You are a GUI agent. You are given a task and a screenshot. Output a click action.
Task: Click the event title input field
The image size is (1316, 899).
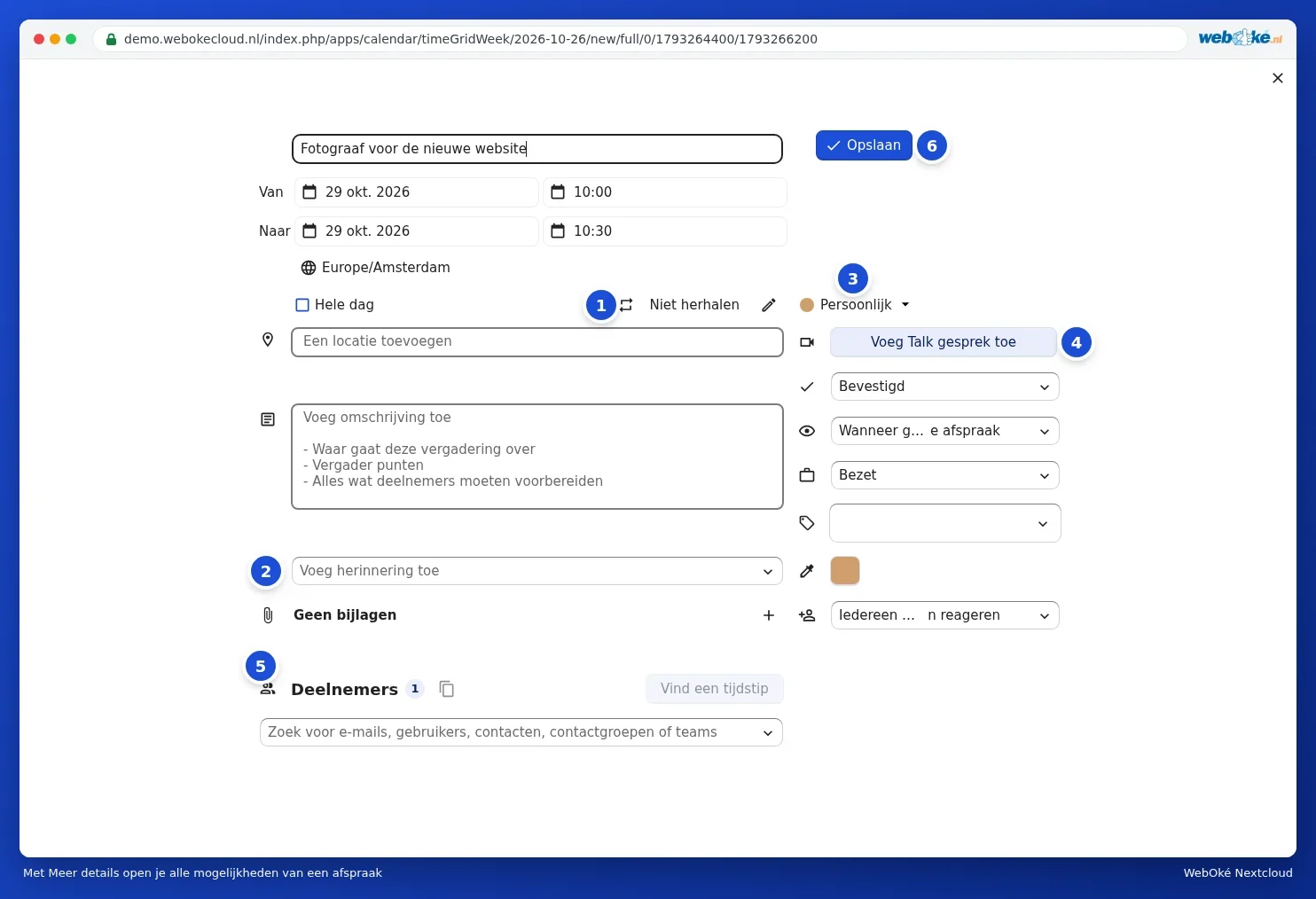(x=537, y=149)
